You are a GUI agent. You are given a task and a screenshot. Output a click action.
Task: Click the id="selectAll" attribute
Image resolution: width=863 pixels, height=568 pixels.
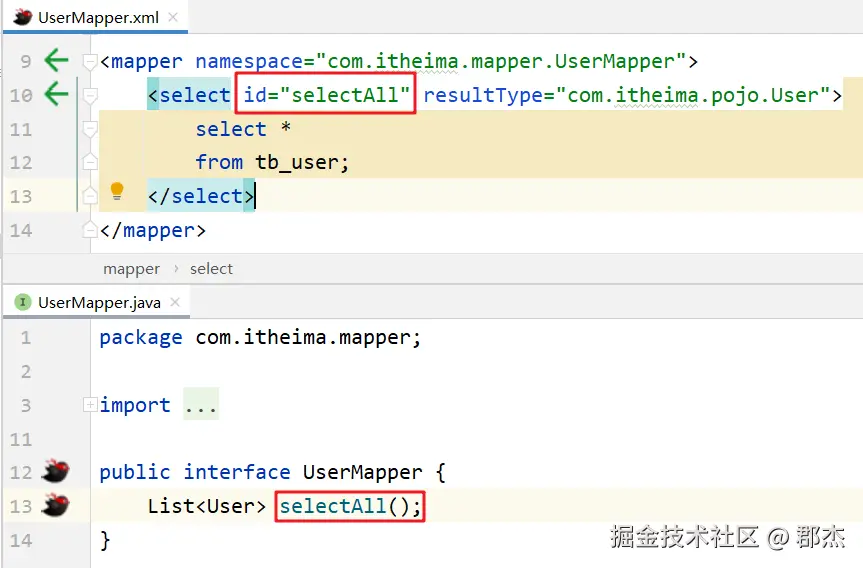pos(326,95)
